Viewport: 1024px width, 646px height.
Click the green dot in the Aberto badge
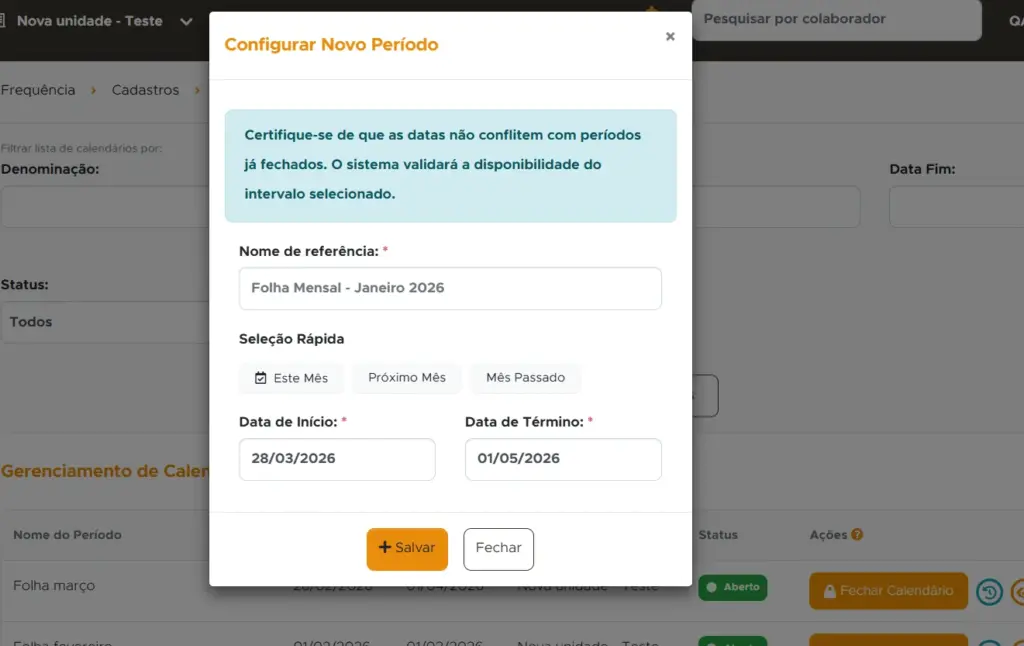pos(714,589)
